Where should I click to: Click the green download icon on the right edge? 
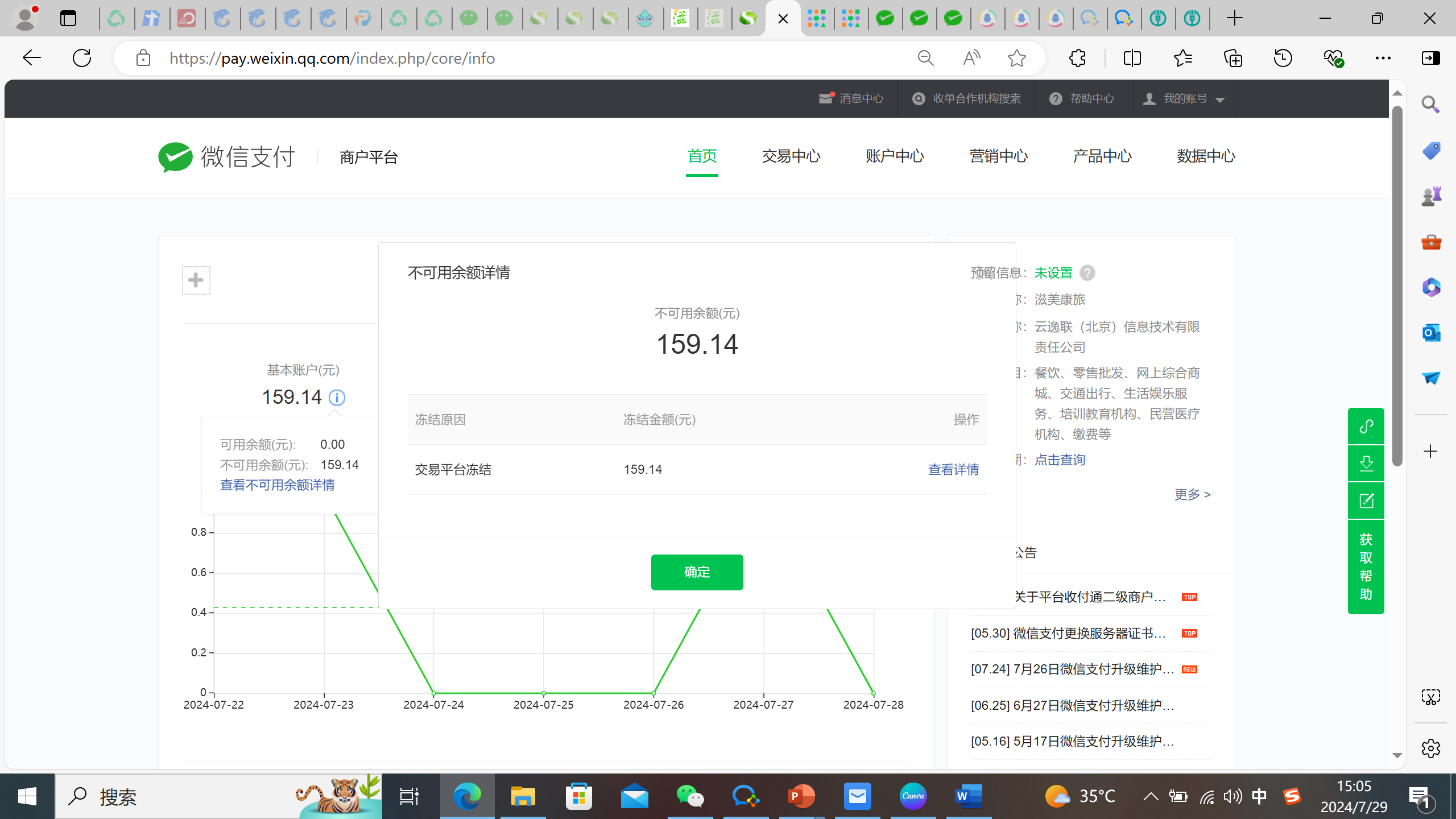point(1366,462)
